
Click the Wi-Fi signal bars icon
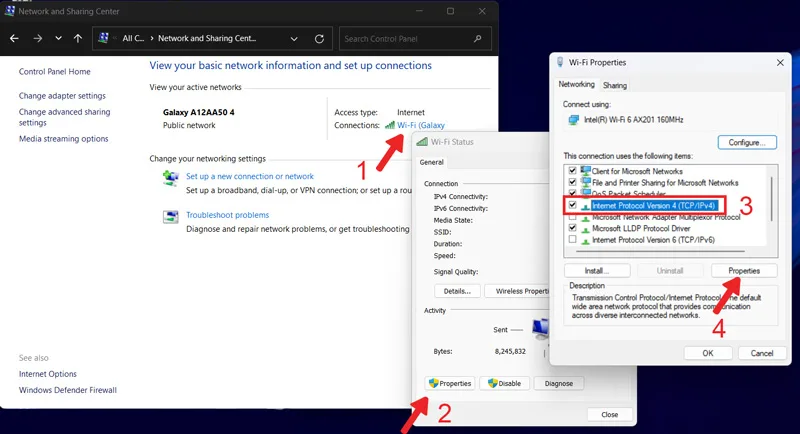(x=390, y=125)
